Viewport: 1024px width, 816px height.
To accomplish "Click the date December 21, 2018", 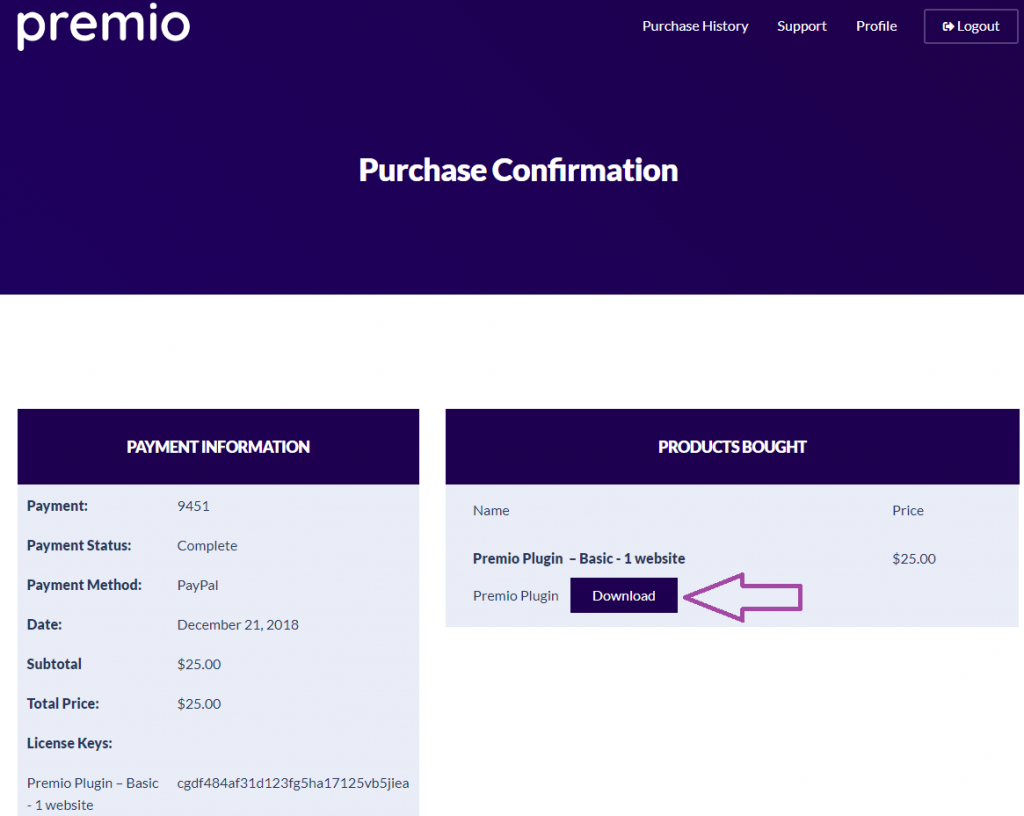I will [237, 625].
